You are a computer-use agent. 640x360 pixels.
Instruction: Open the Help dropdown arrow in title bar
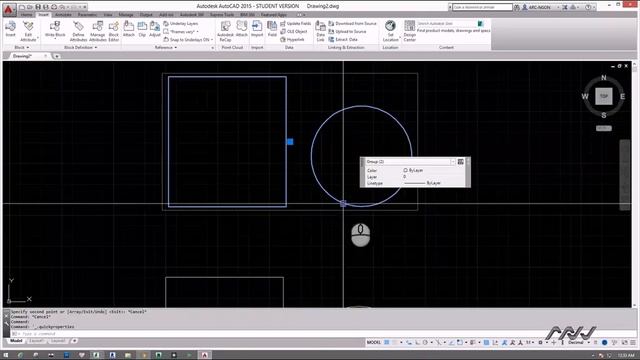[594, 7]
